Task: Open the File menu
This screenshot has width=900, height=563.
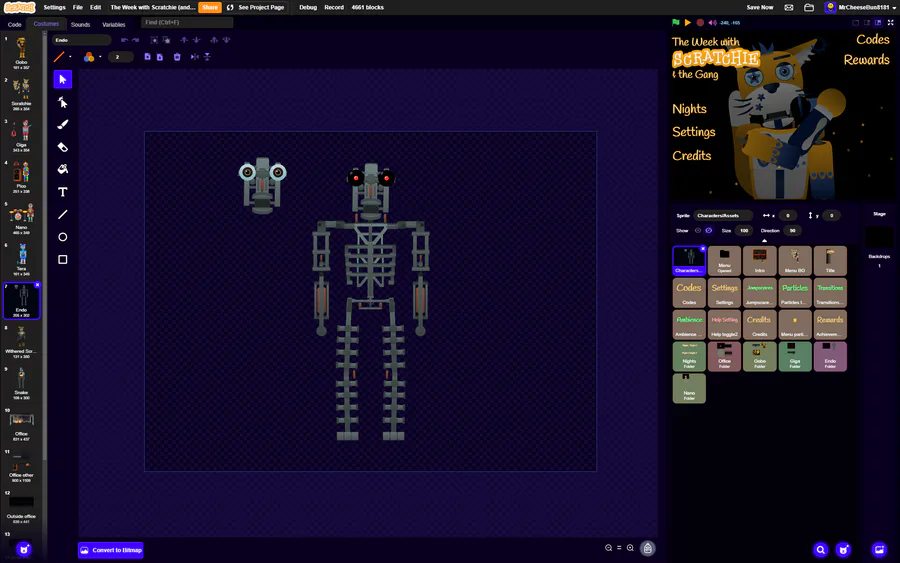Action: (77, 7)
